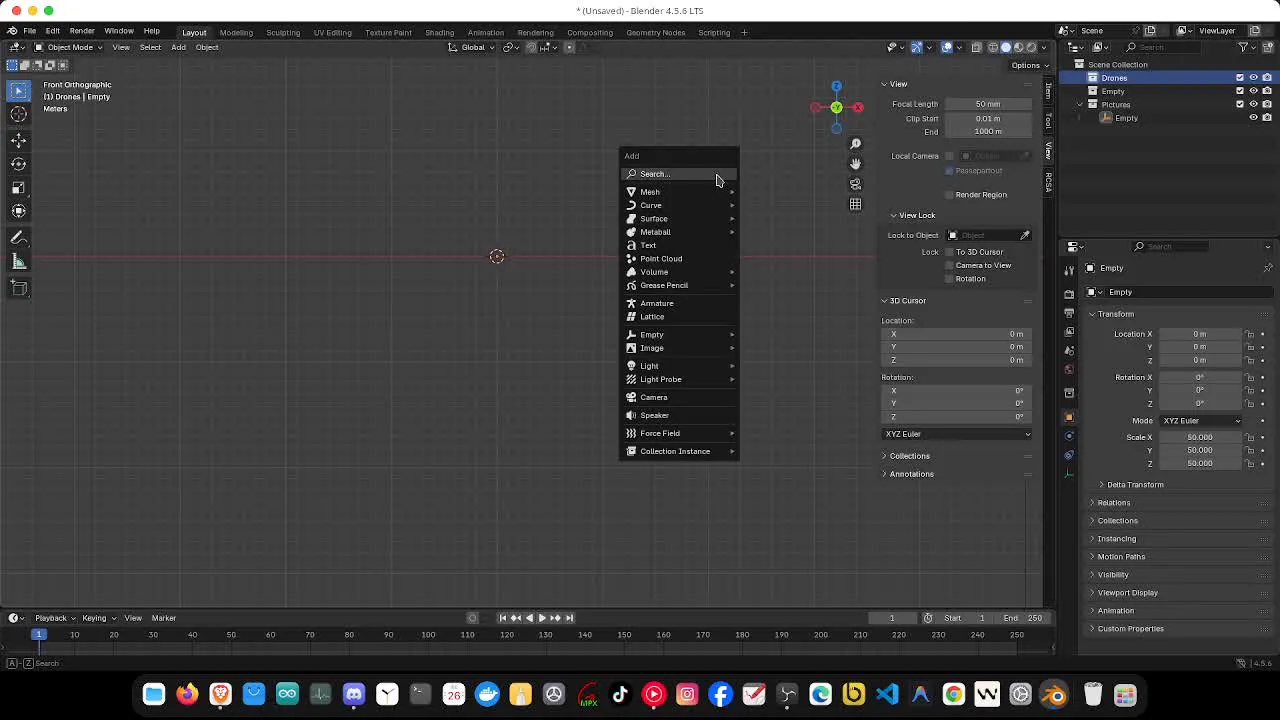Viewport: 1280px width, 720px height.
Task: Enable Lock To 3D Cursor checkbox
Action: [x=949, y=252]
